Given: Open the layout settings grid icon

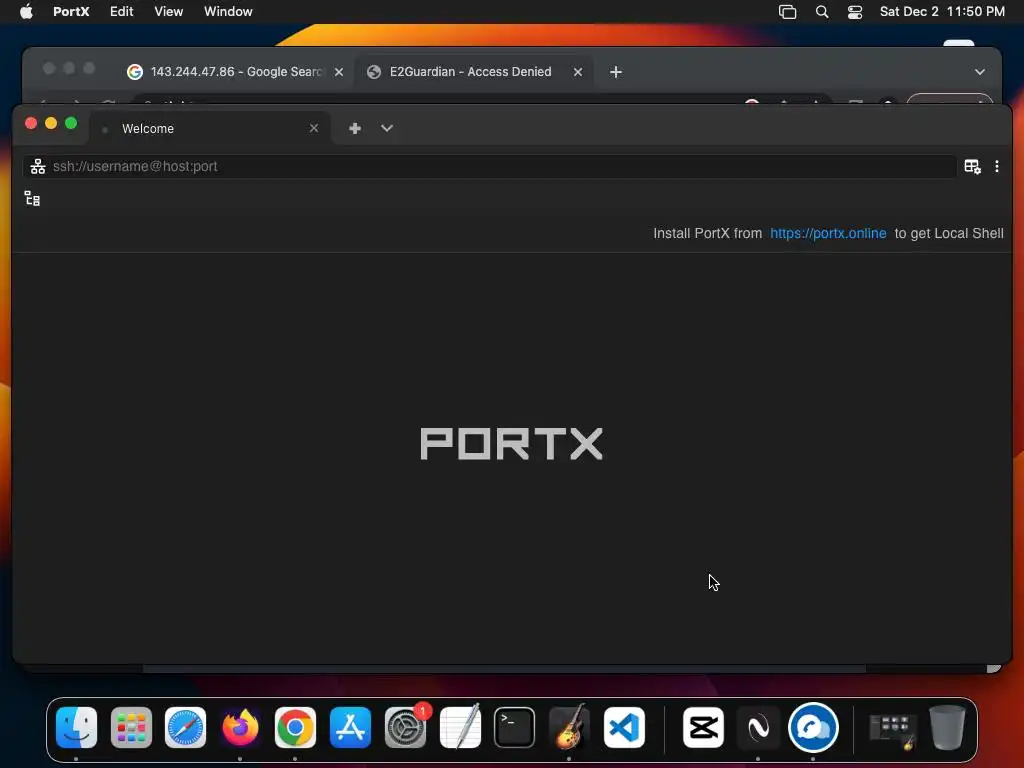Looking at the screenshot, I should click(972, 167).
